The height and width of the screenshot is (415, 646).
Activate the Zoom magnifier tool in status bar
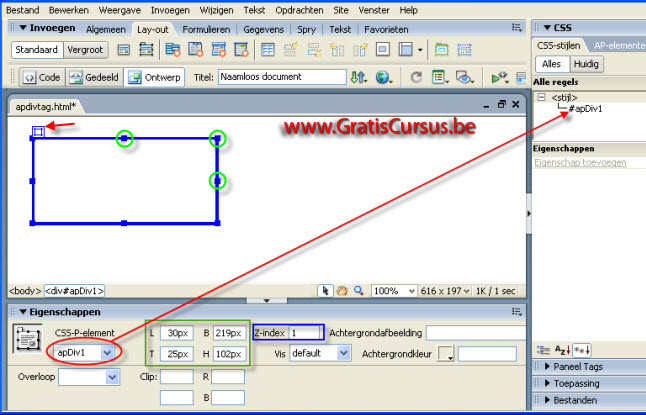[x=359, y=291]
